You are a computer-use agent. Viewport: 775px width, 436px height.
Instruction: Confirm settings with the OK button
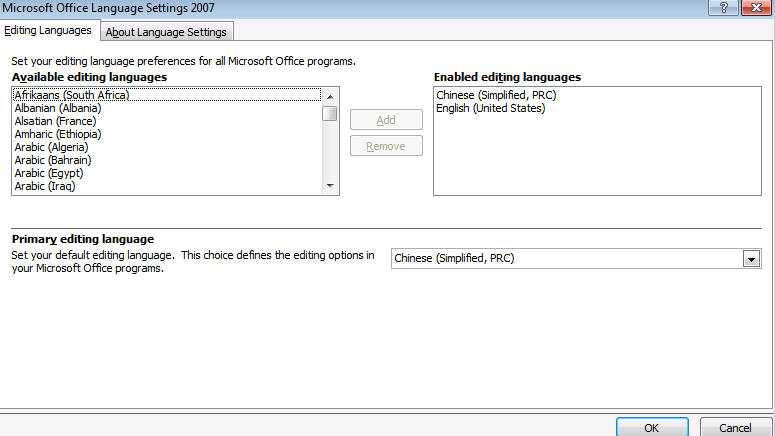652,428
